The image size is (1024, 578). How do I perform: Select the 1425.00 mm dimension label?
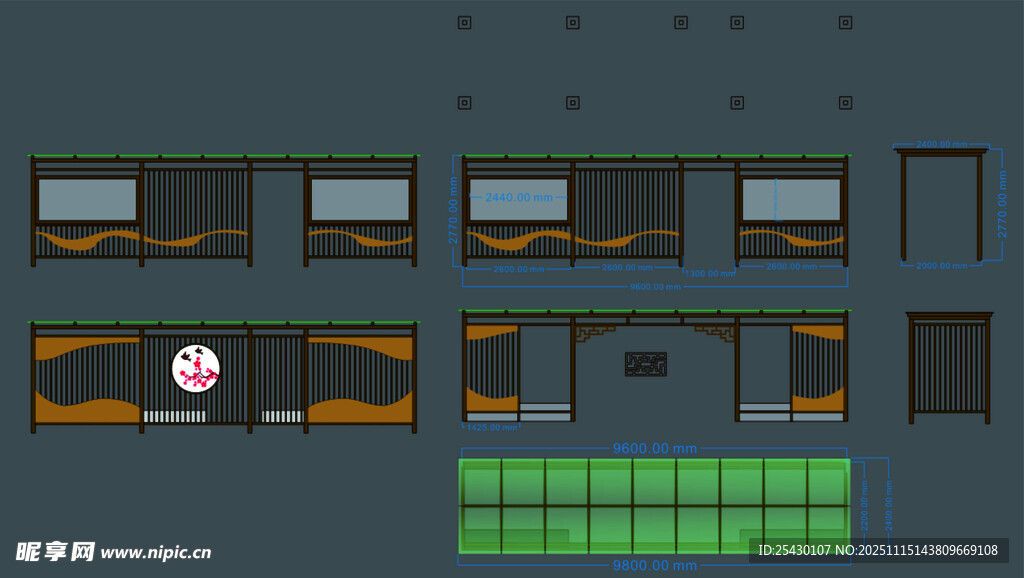click(490, 428)
